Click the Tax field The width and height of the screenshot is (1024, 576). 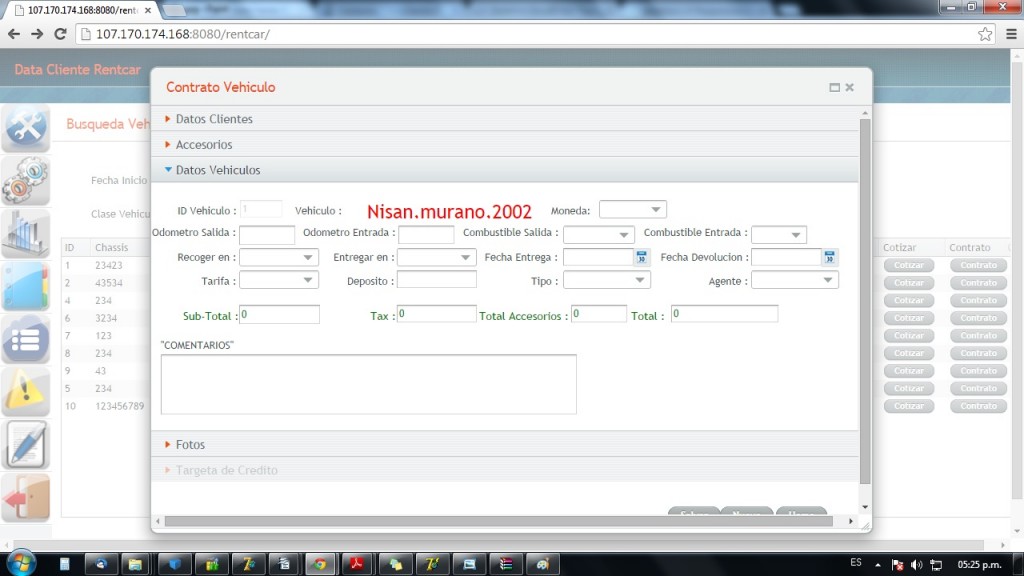[437, 314]
